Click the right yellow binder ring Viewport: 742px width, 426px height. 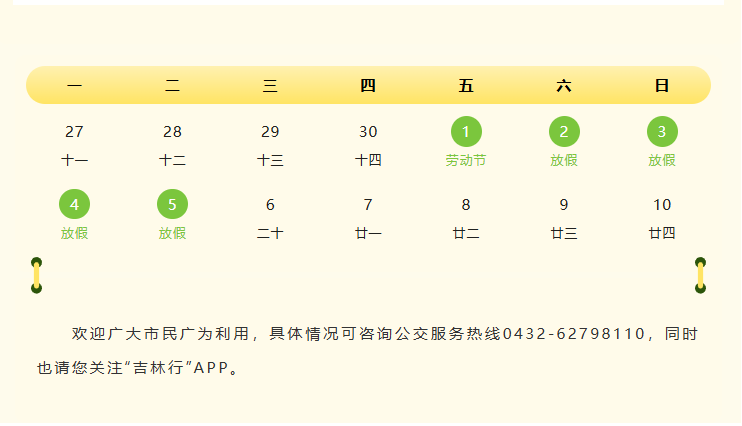[700, 275]
